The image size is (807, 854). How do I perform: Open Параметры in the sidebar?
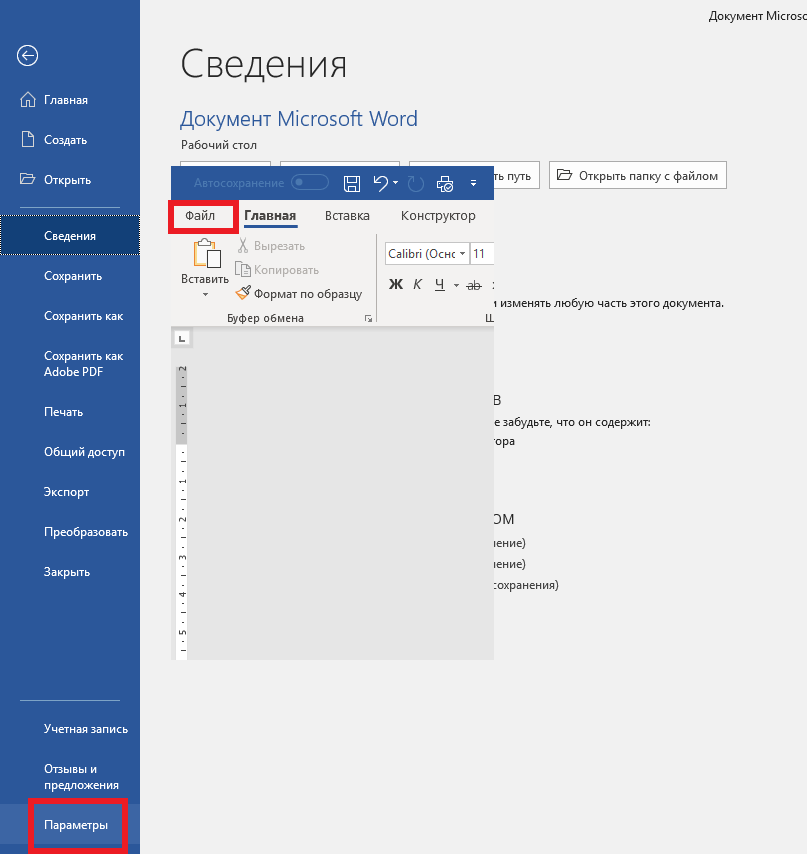click(76, 826)
